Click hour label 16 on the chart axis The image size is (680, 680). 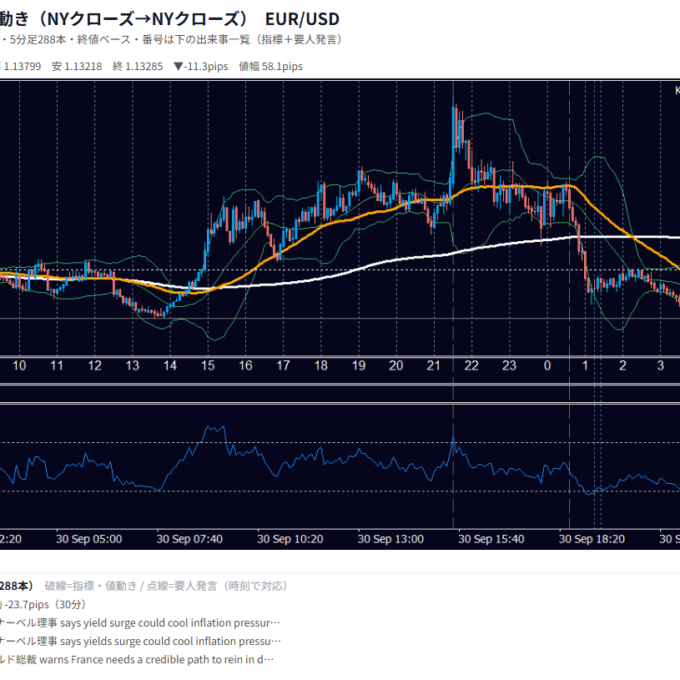pos(245,366)
